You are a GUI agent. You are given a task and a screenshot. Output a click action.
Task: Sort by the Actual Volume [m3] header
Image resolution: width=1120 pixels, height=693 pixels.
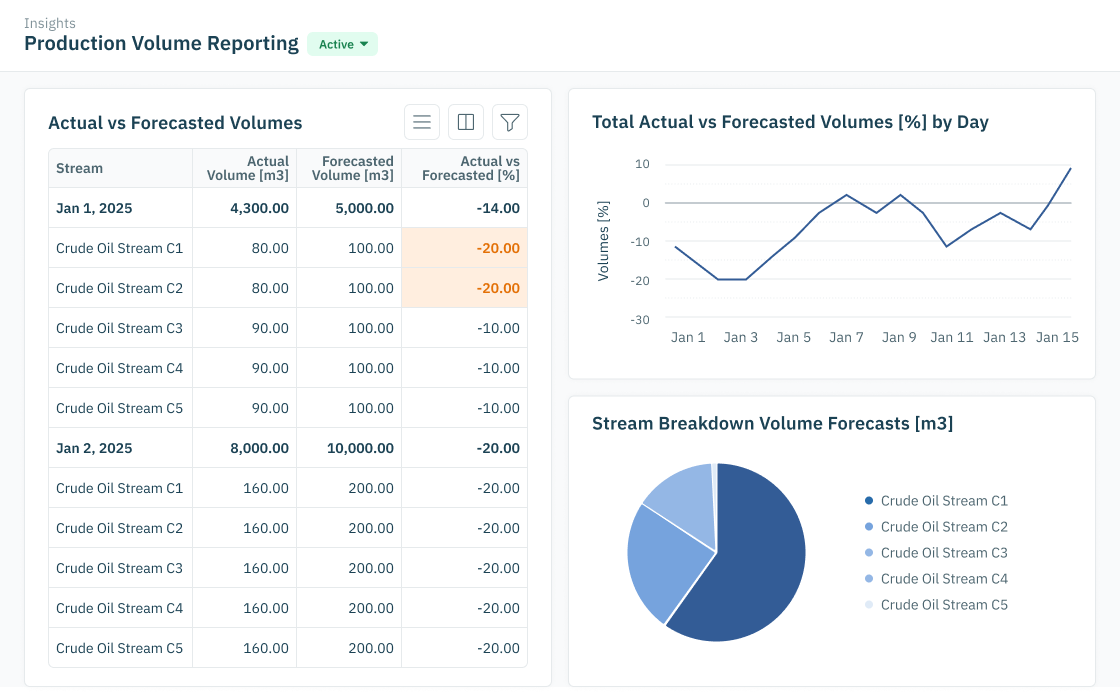tap(246, 168)
